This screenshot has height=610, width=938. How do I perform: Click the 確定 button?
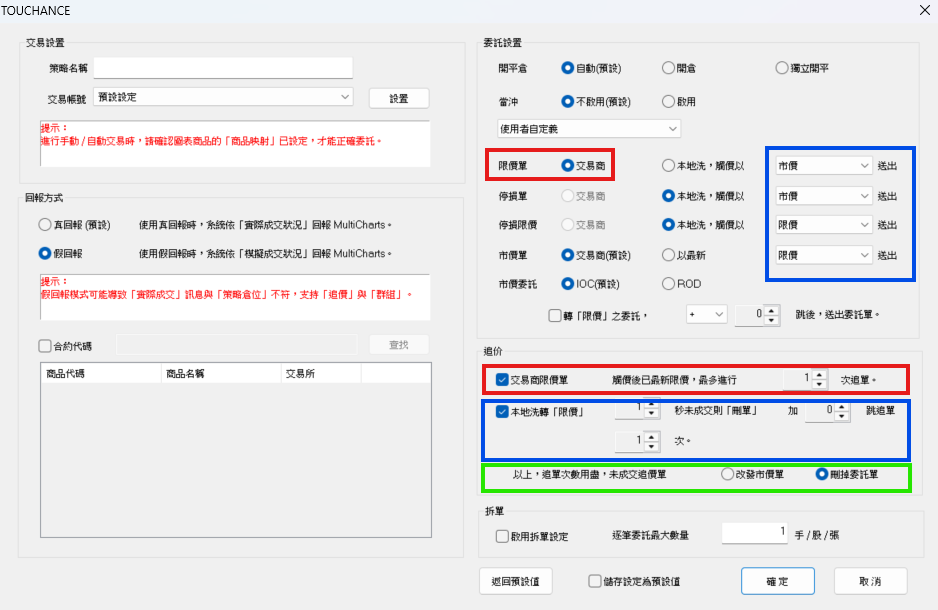click(777, 581)
